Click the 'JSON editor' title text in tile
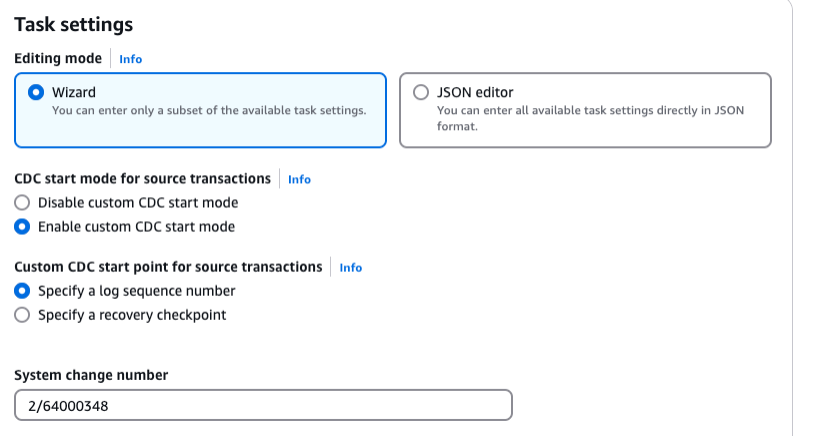This screenshot has width=830, height=436. (x=475, y=92)
